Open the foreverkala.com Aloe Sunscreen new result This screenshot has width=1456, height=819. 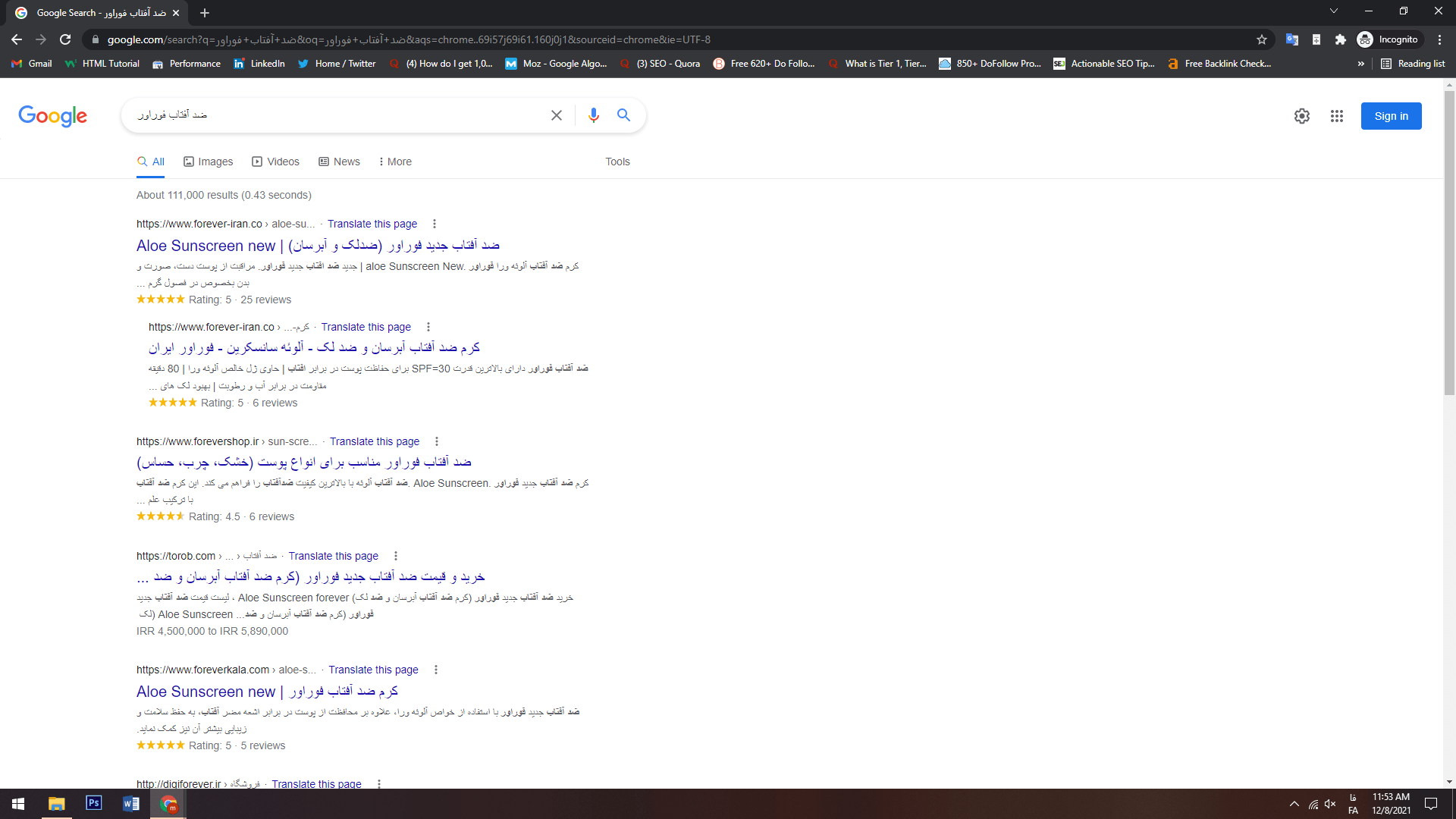point(267,692)
